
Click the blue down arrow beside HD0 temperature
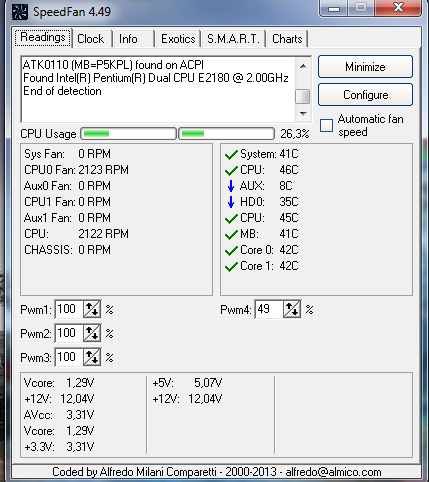[x=231, y=202]
